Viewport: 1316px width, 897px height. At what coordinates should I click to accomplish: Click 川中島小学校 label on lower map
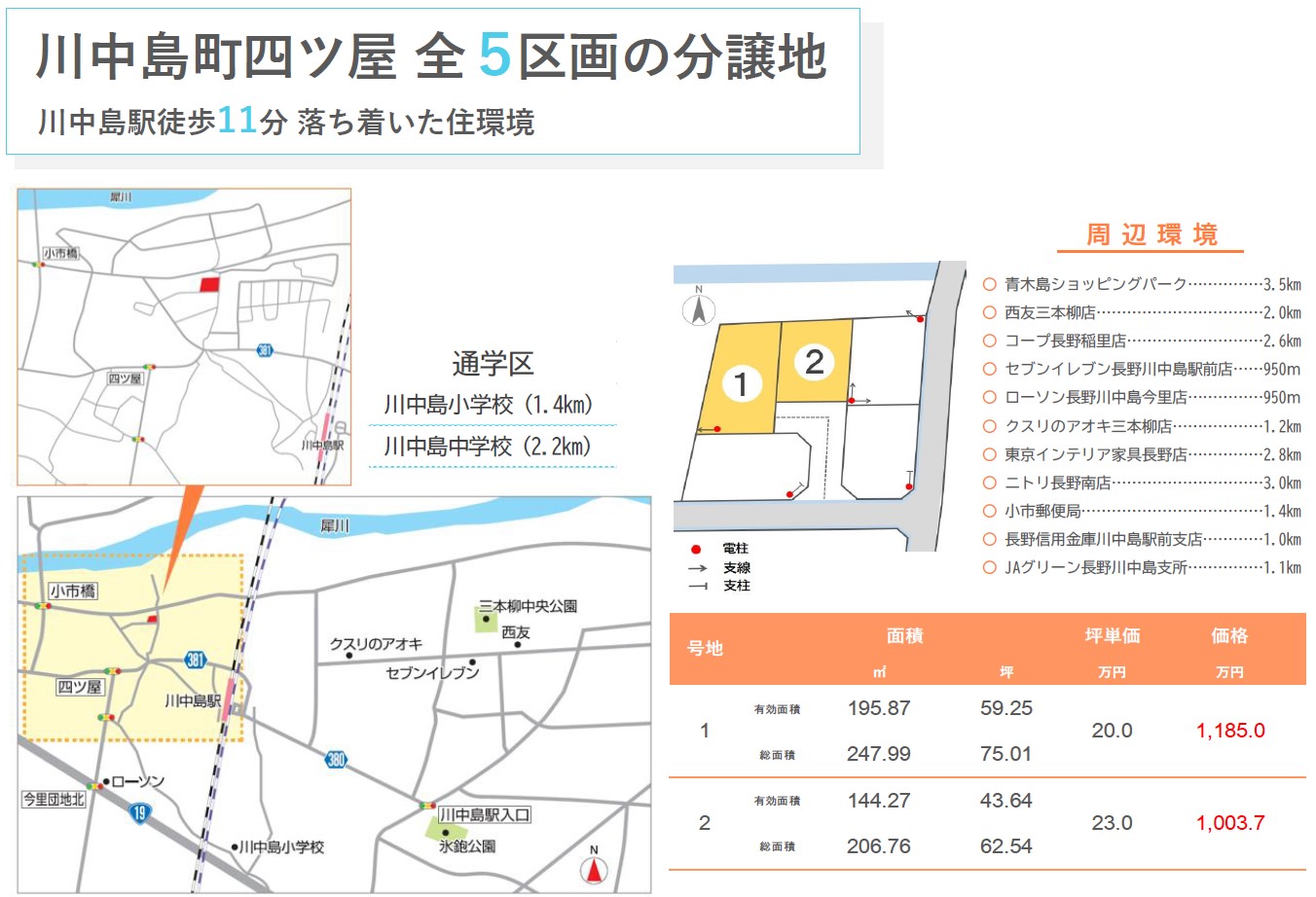[281, 847]
